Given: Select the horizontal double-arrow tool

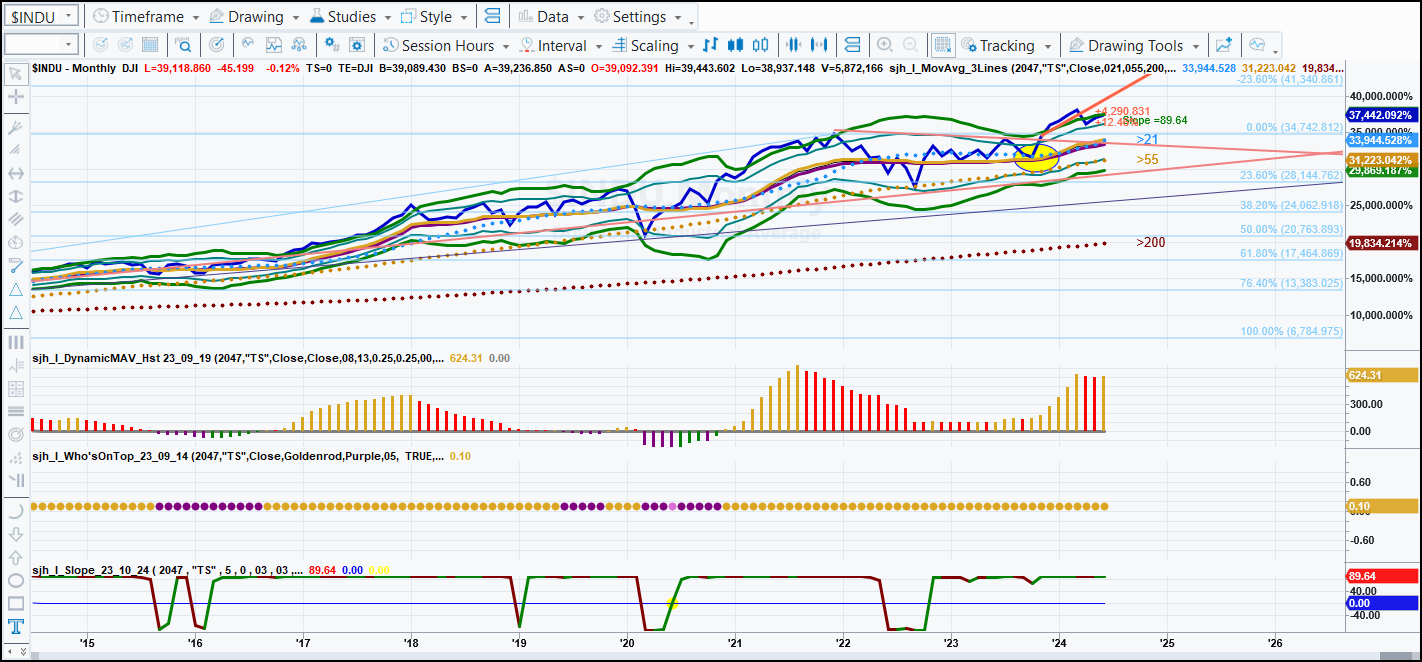Looking at the screenshot, I should pos(15,173).
